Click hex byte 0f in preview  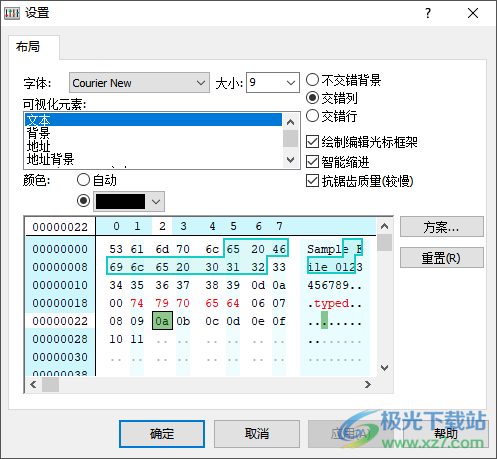(279, 321)
